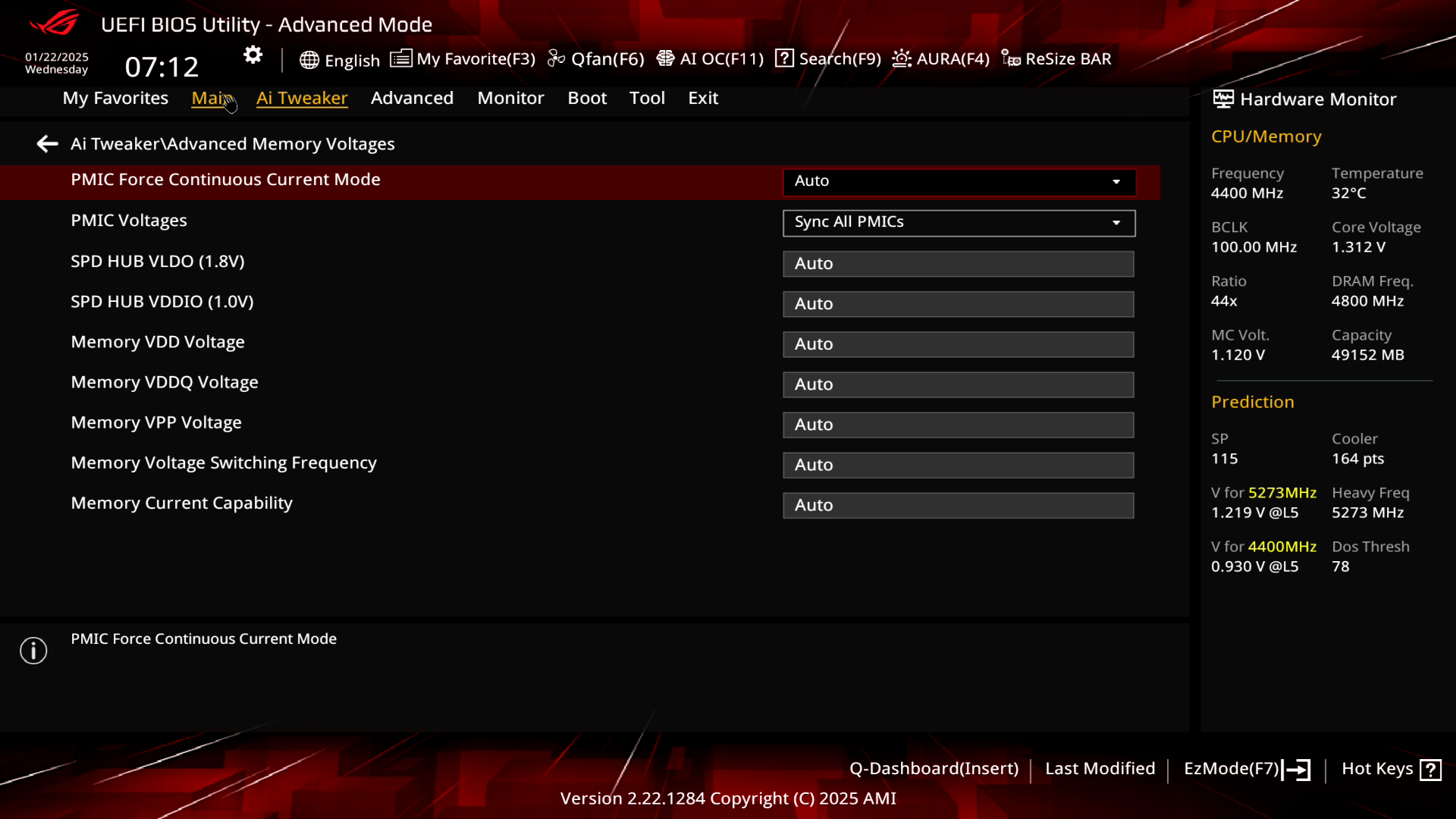Switch to EzMode(F7)
The width and height of the screenshot is (1456, 819).
(1246, 769)
